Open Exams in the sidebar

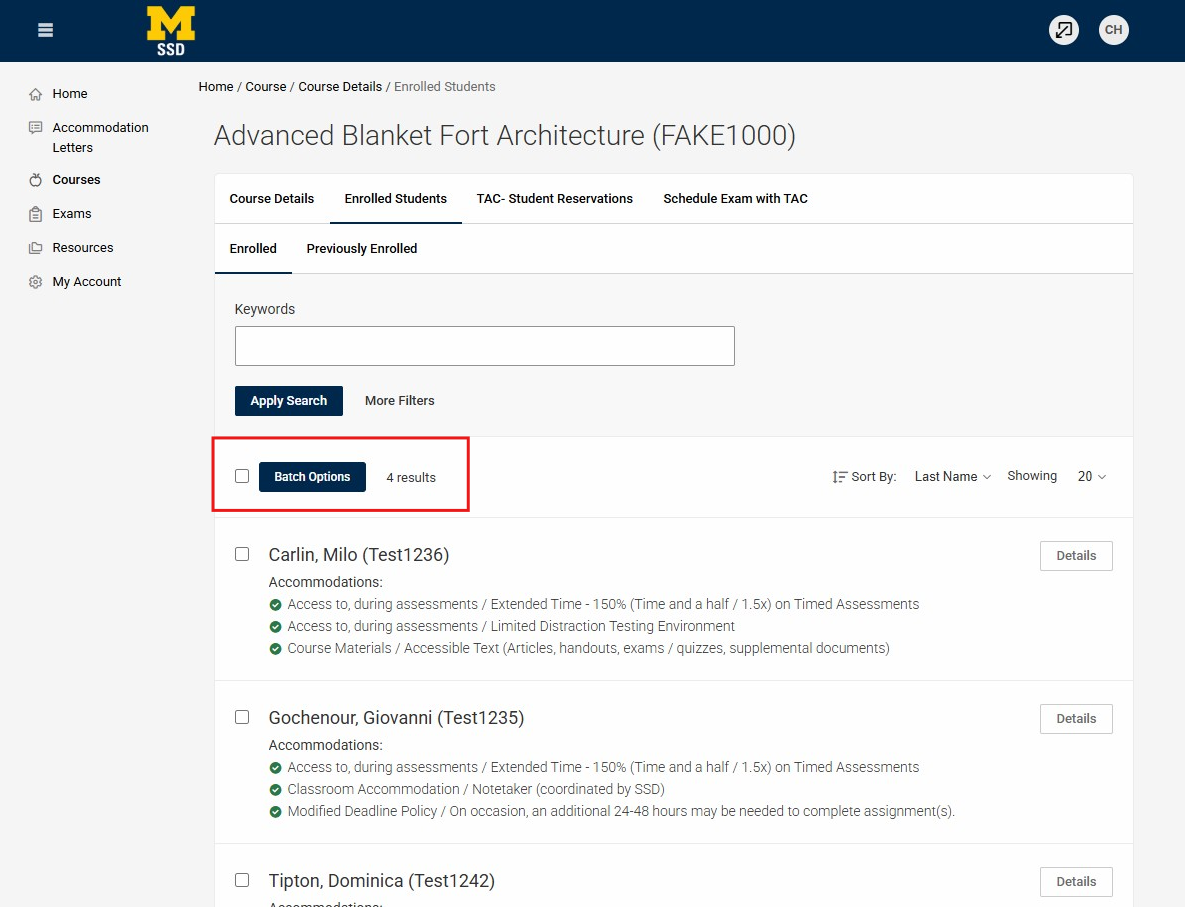click(72, 214)
